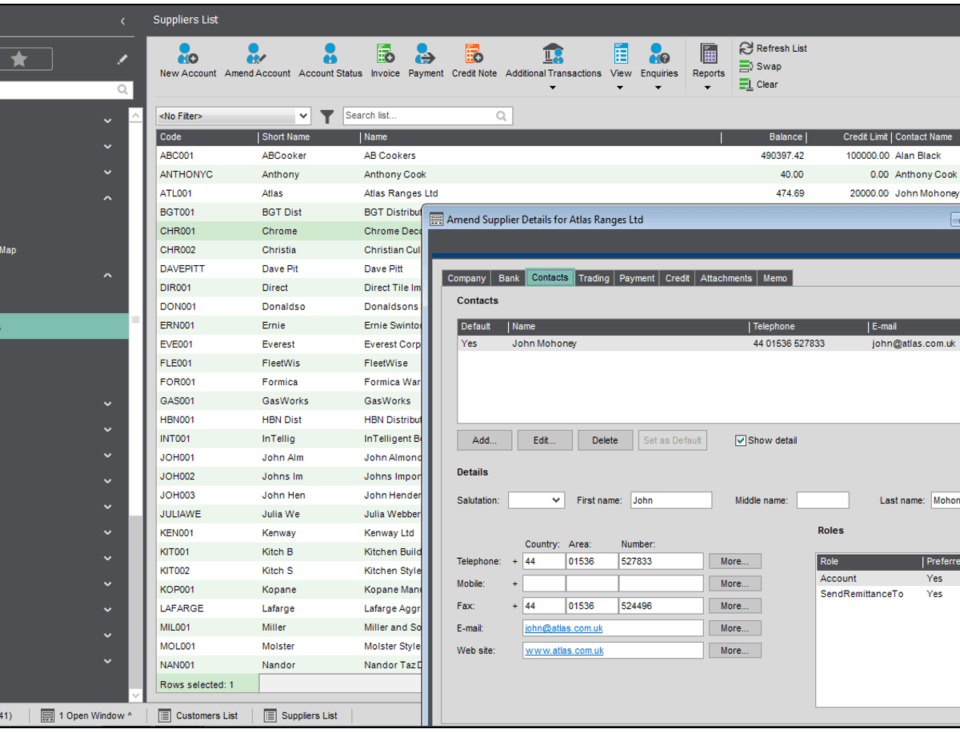The height and width of the screenshot is (732, 960).
Task: Click the New Account toolbar icon
Action: coord(187,54)
